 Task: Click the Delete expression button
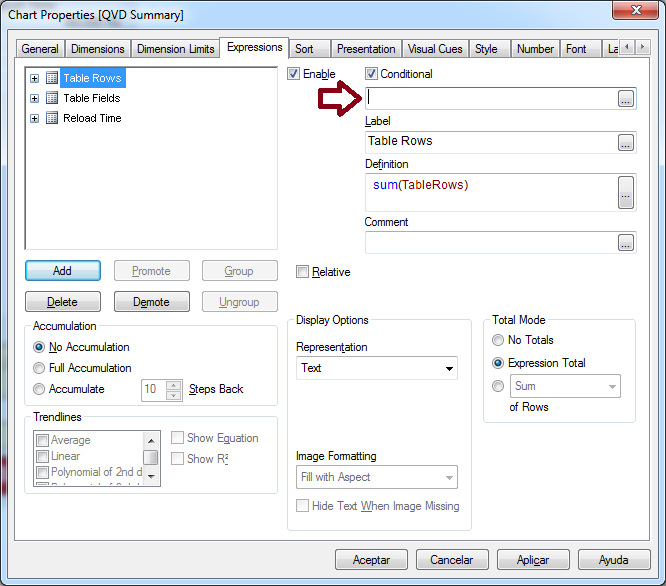pyautogui.click(x=63, y=302)
